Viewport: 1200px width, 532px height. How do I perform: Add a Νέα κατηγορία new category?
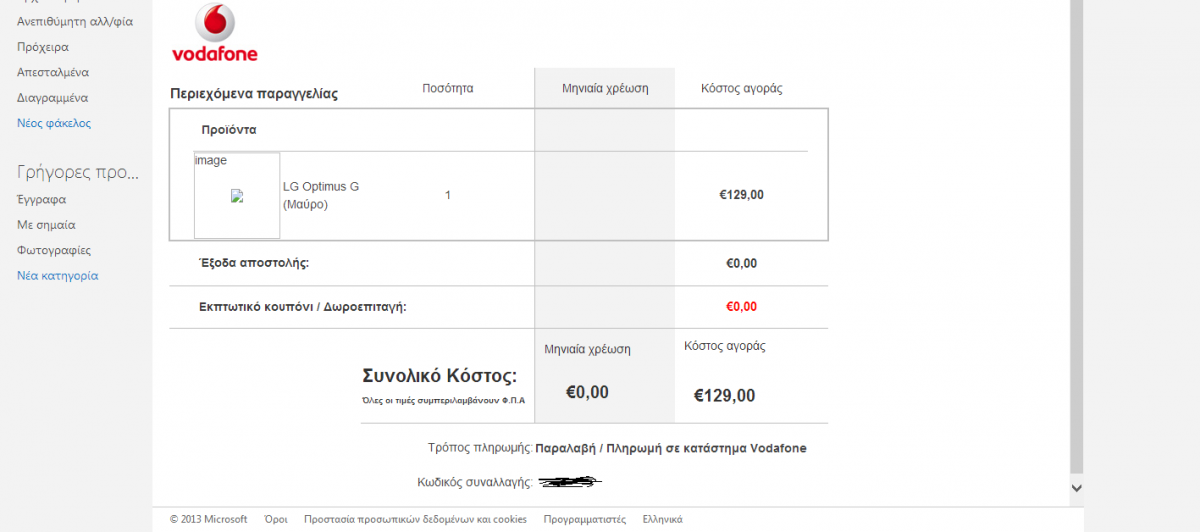point(58,276)
